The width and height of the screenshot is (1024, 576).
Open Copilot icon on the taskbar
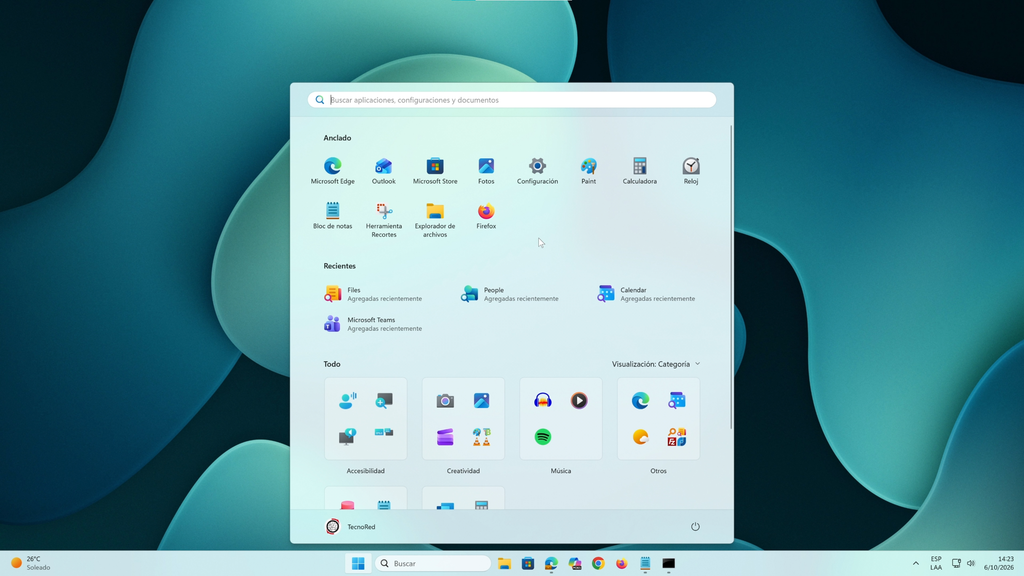575,564
